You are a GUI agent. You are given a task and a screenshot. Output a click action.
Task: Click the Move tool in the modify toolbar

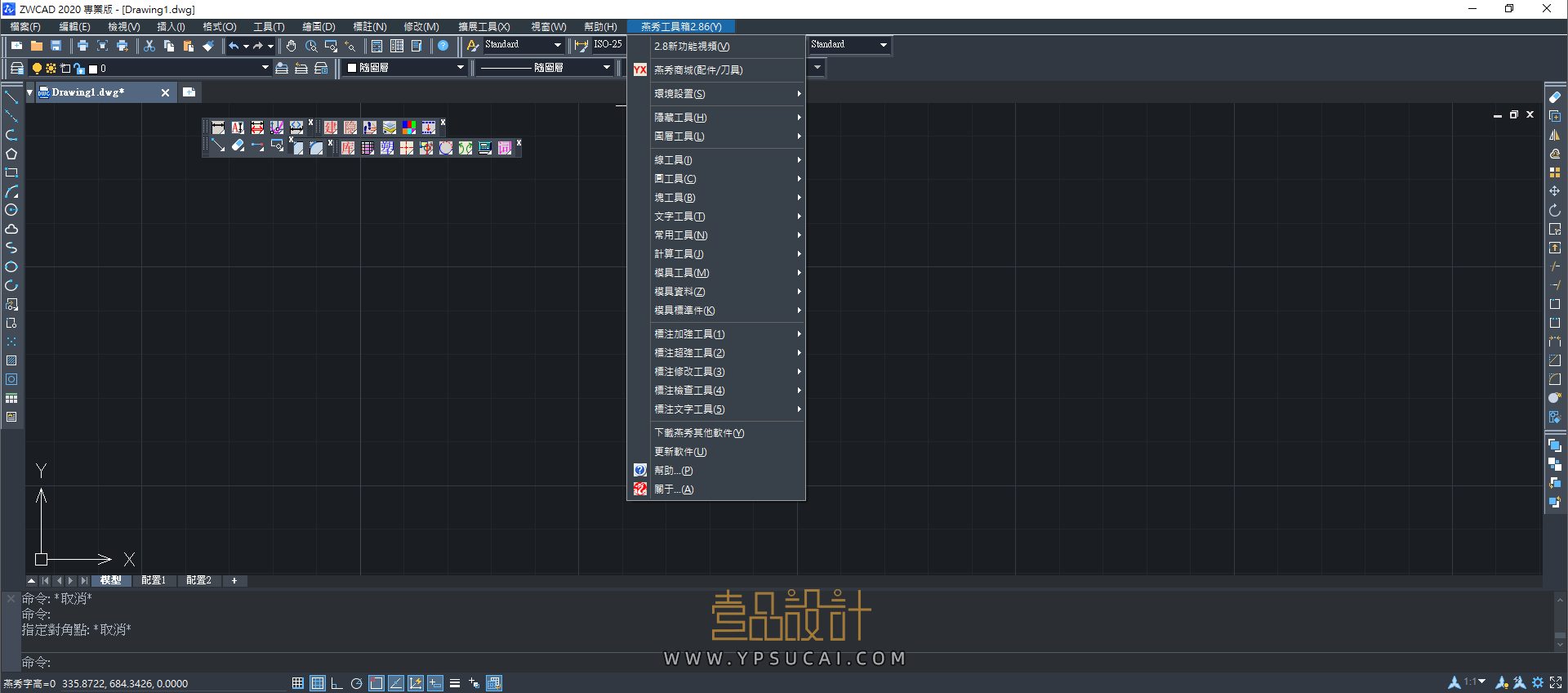click(x=1555, y=191)
